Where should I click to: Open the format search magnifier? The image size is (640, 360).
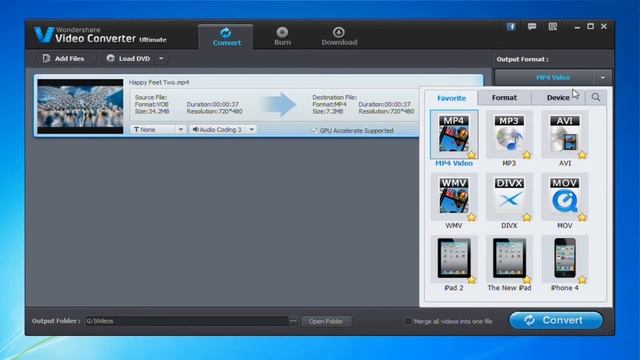click(596, 98)
